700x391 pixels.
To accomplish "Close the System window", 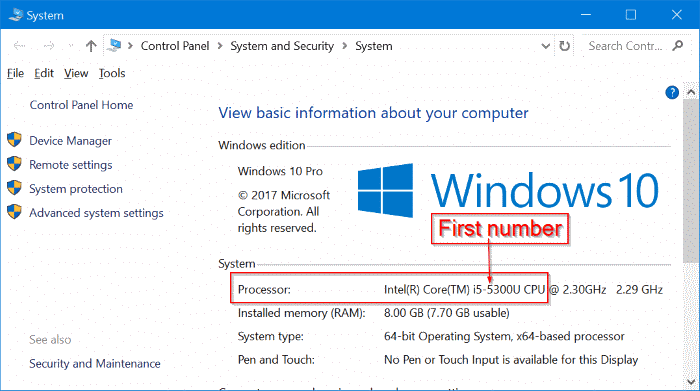I will pos(676,15).
